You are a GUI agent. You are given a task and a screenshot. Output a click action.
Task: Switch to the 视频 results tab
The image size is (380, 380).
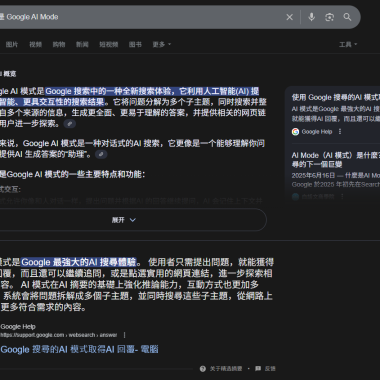(35, 44)
